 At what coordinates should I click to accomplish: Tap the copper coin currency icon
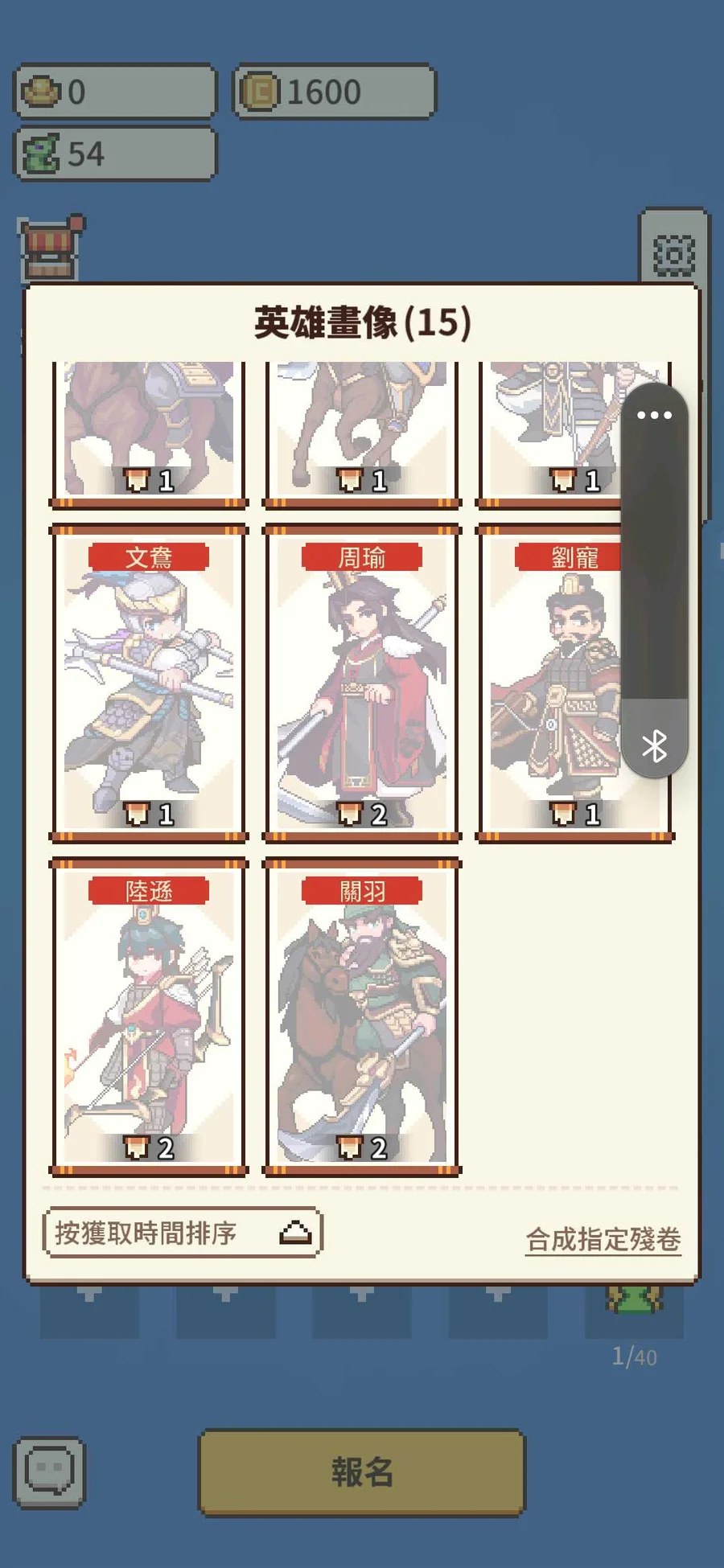[259, 92]
